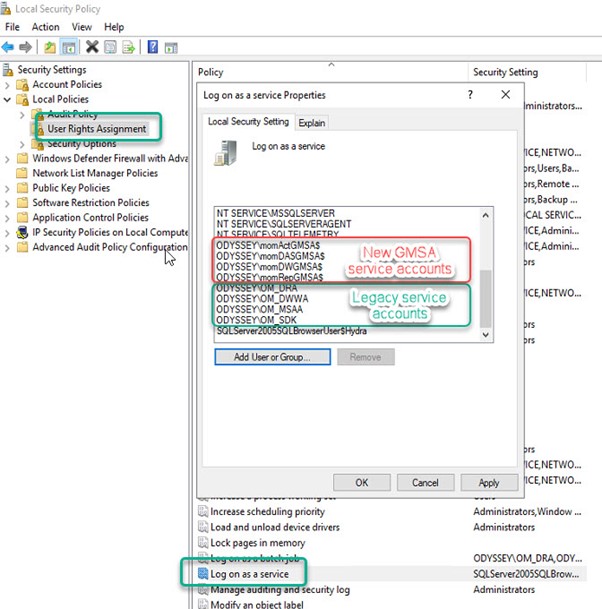Click the Delete (X) toolbar icon

pos(92,47)
